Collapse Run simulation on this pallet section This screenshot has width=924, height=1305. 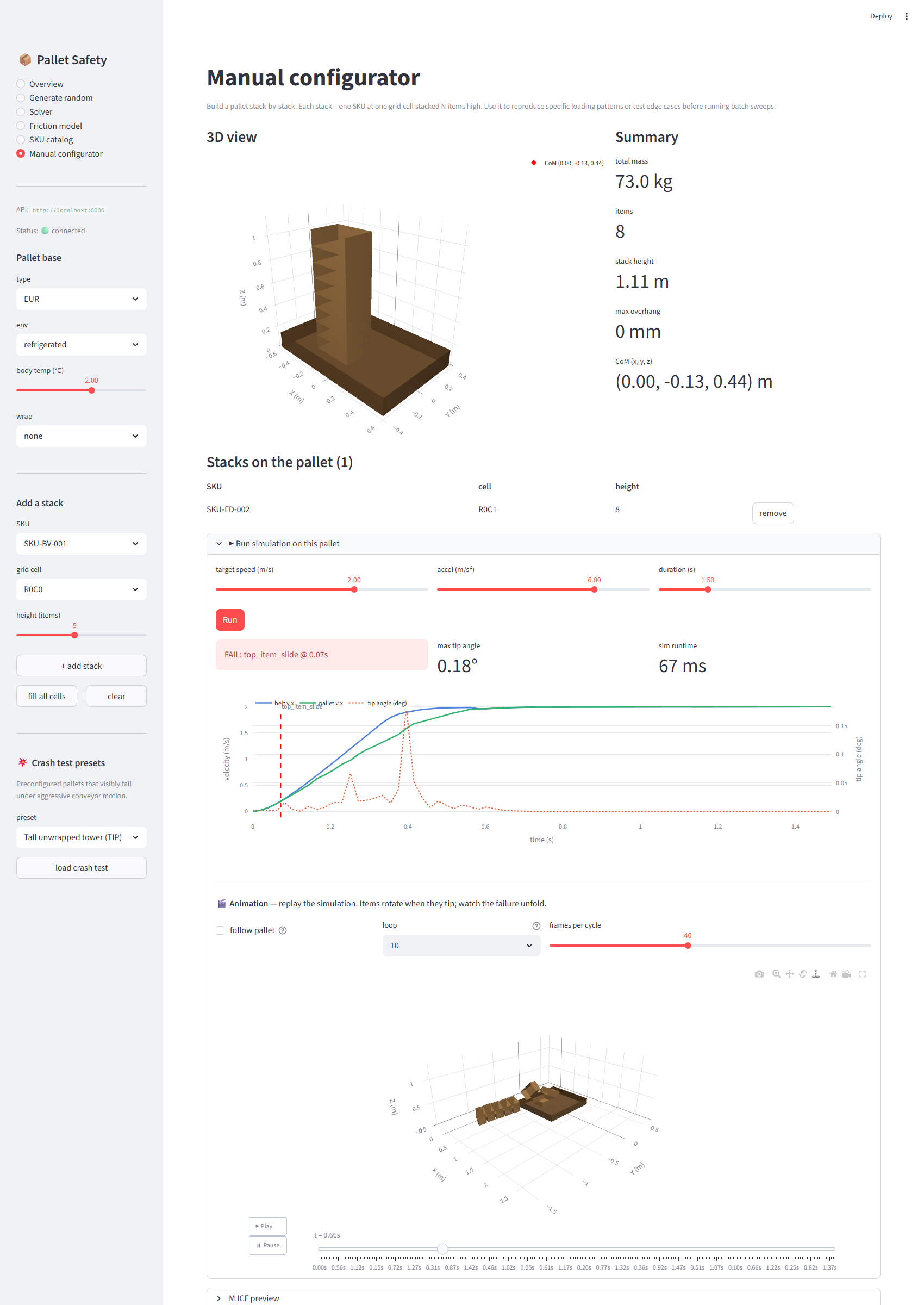tap(544, 544)
